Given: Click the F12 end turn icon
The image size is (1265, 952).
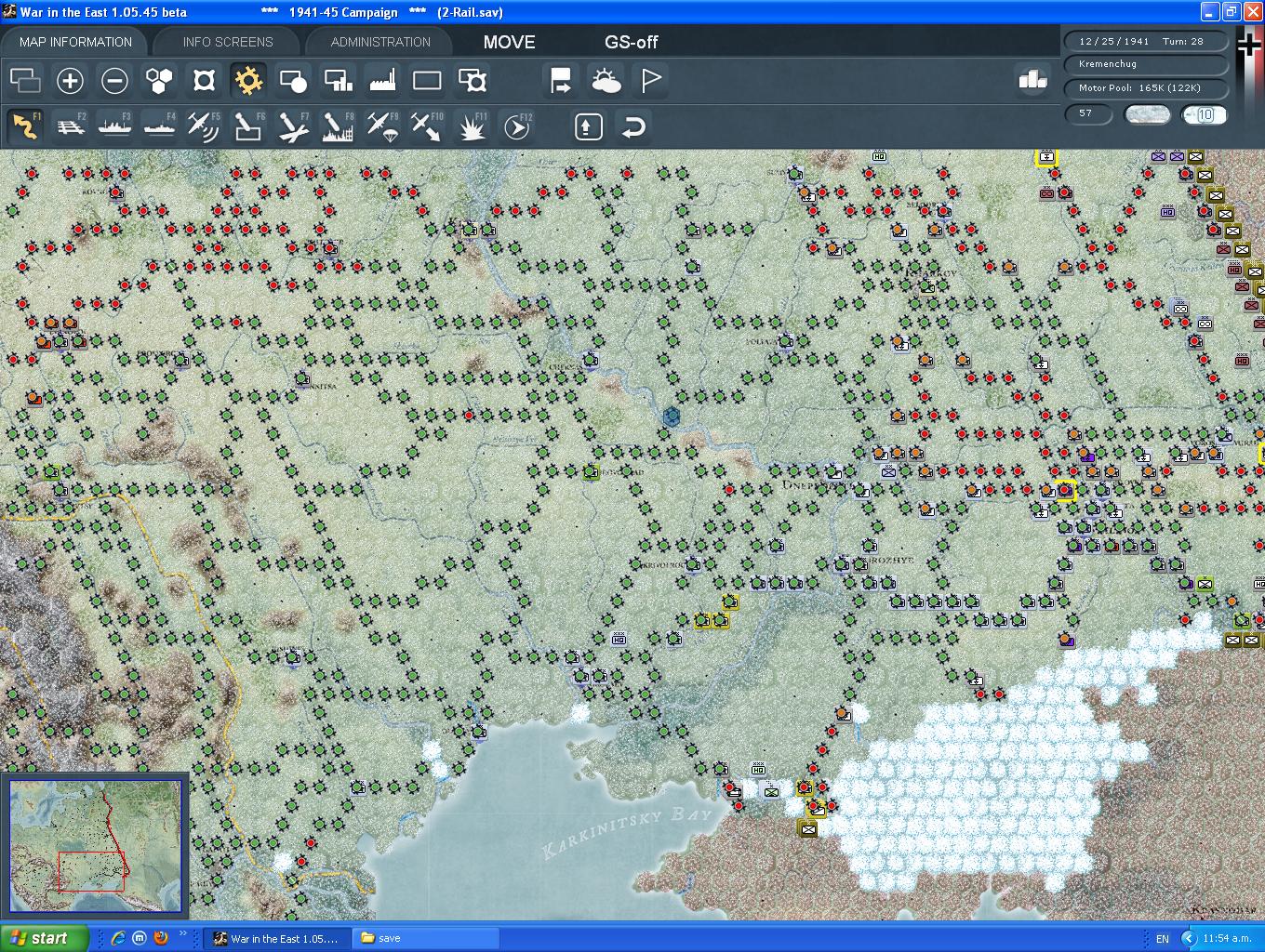Looking at the screenshot, I should tap(516, 126).
